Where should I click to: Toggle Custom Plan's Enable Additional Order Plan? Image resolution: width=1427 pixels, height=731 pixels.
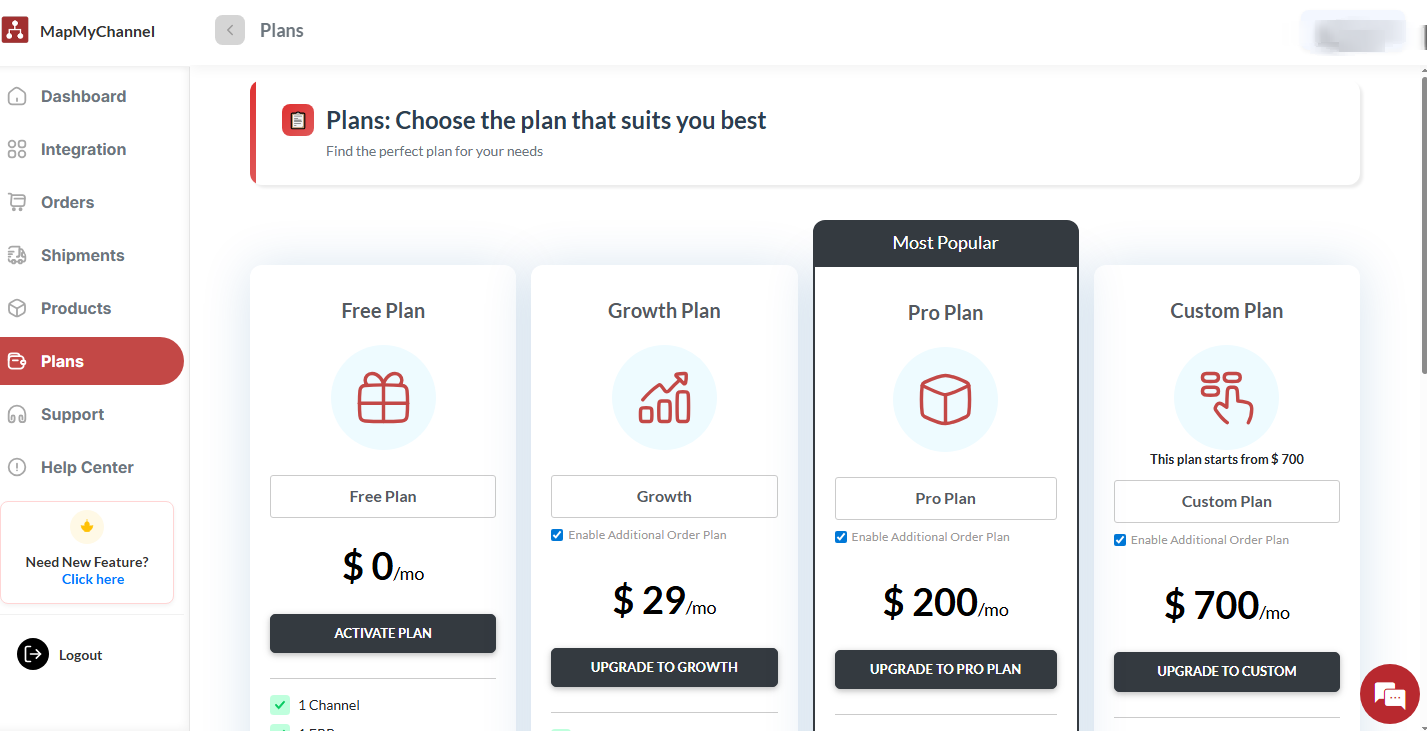coord(1120,540)
